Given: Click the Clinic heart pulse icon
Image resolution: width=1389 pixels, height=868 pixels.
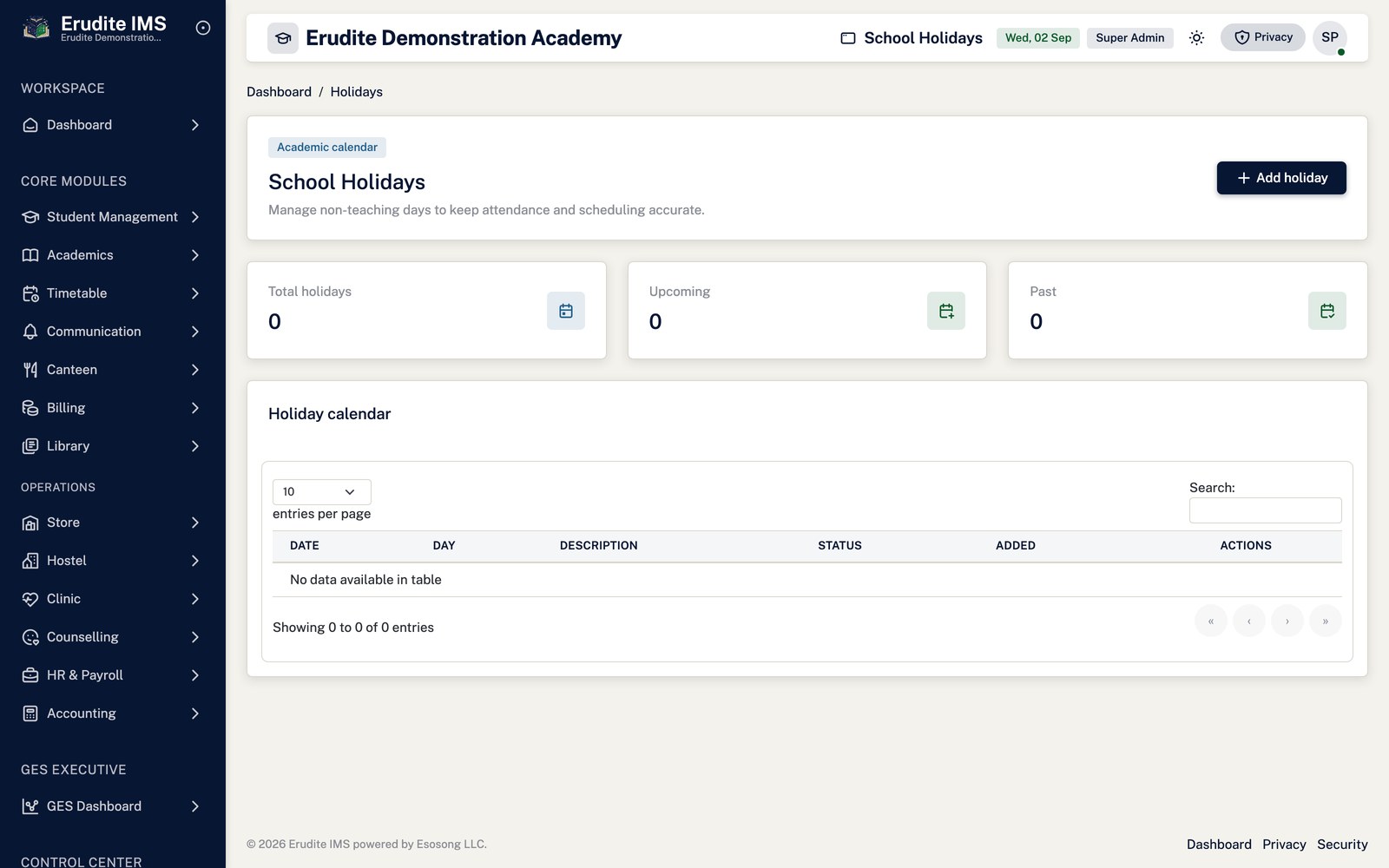Looking at the screenshot, I should click(x=30, y=599).
